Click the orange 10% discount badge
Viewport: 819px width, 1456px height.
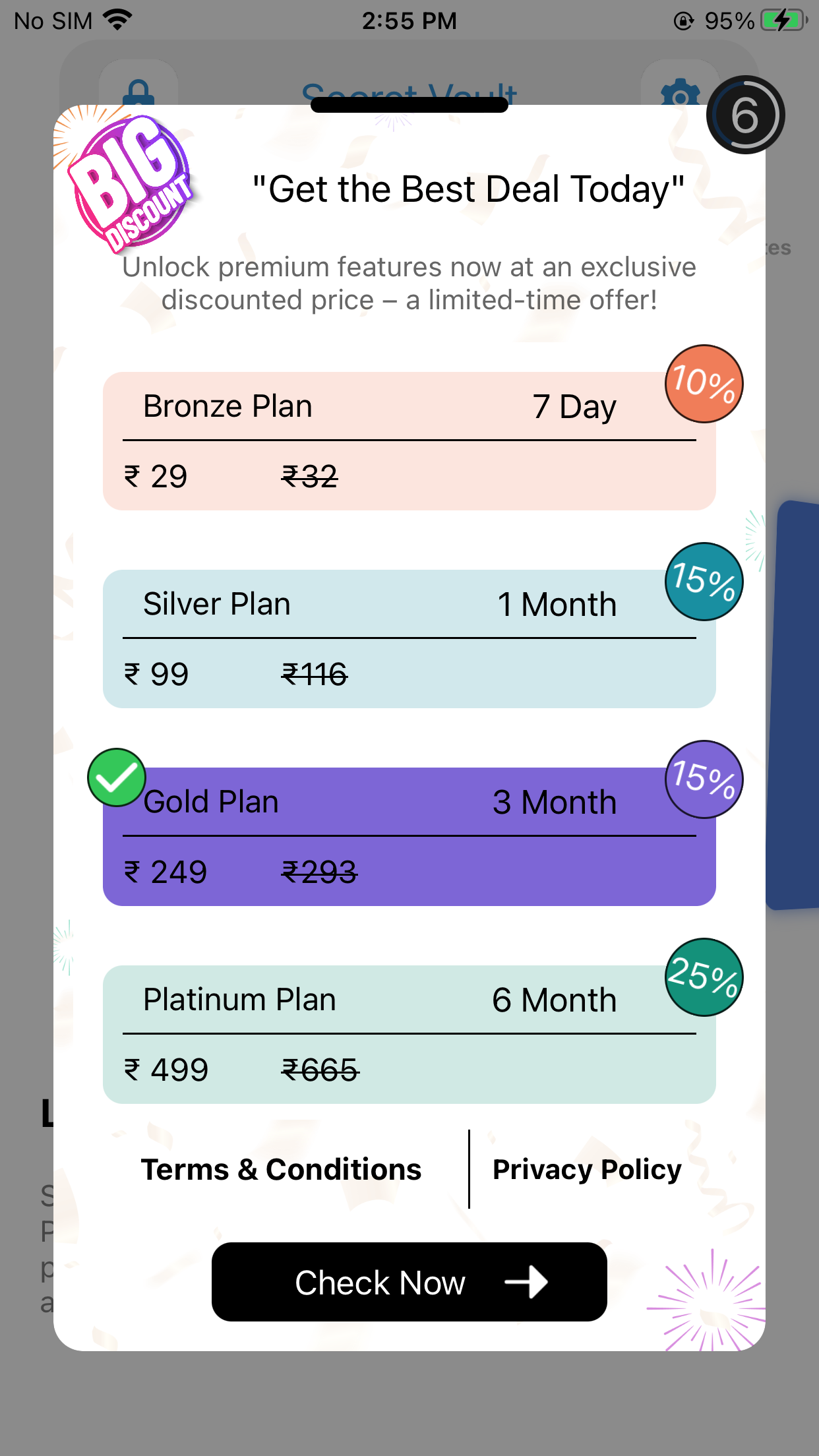(704, 384)
